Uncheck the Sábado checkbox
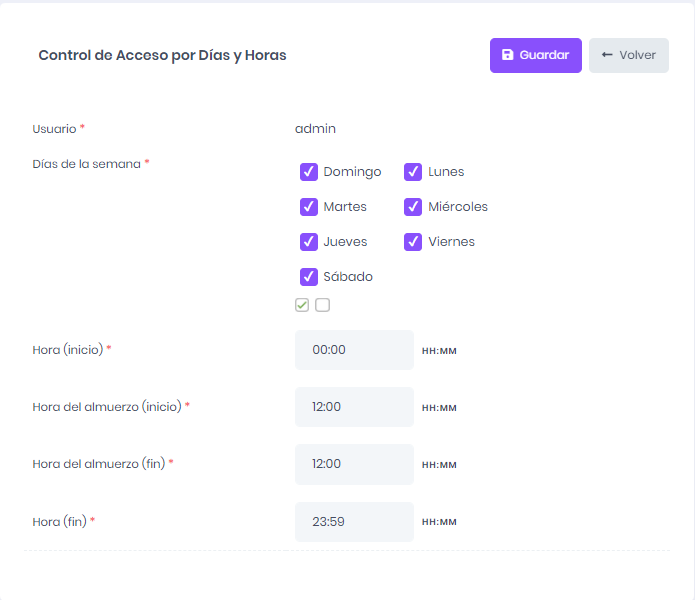Screen dimensions: 695x600 (309, 277)
